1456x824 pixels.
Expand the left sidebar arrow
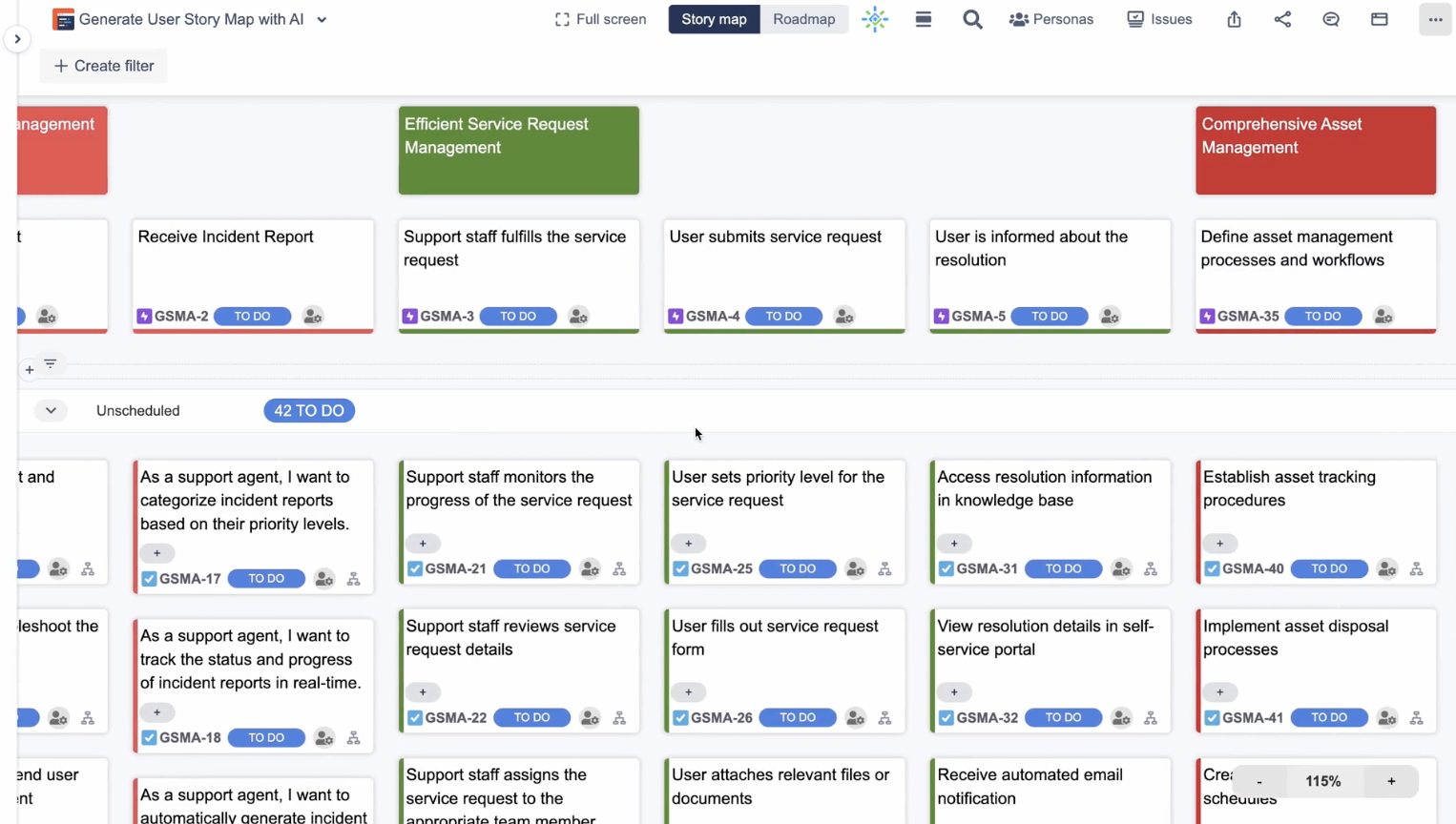tap(17, 39)
